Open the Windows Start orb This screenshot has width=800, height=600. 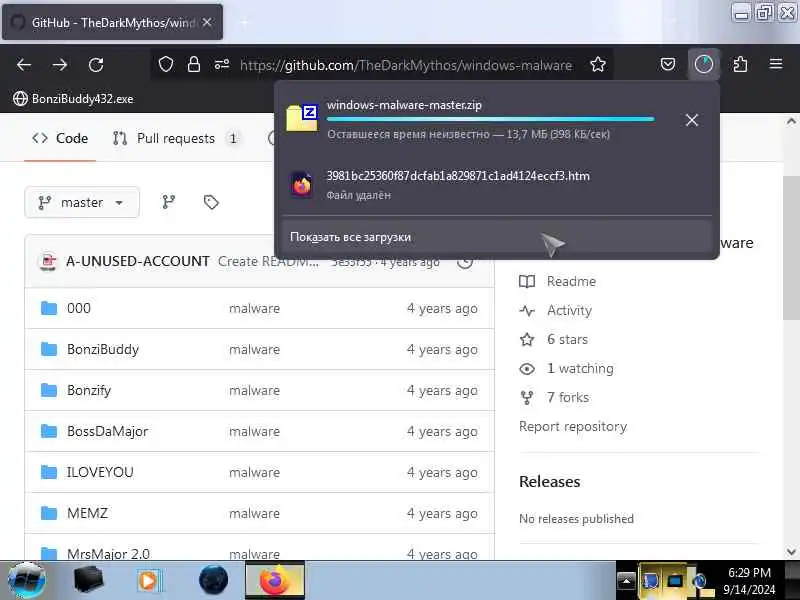[26, 580]
